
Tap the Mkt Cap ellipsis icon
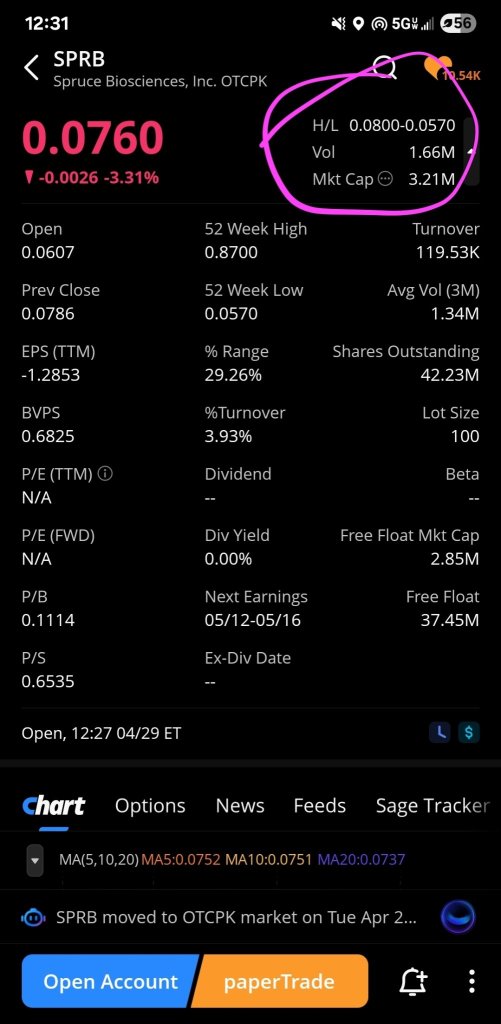pyautogui.click(x=386, y=179)
